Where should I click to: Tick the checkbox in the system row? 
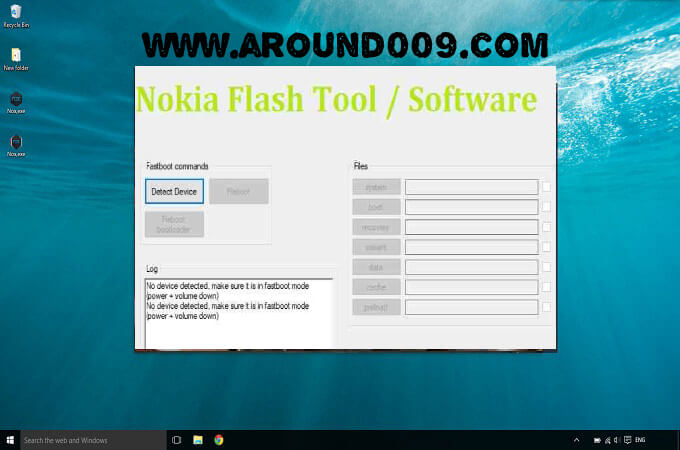pos(546,187)
